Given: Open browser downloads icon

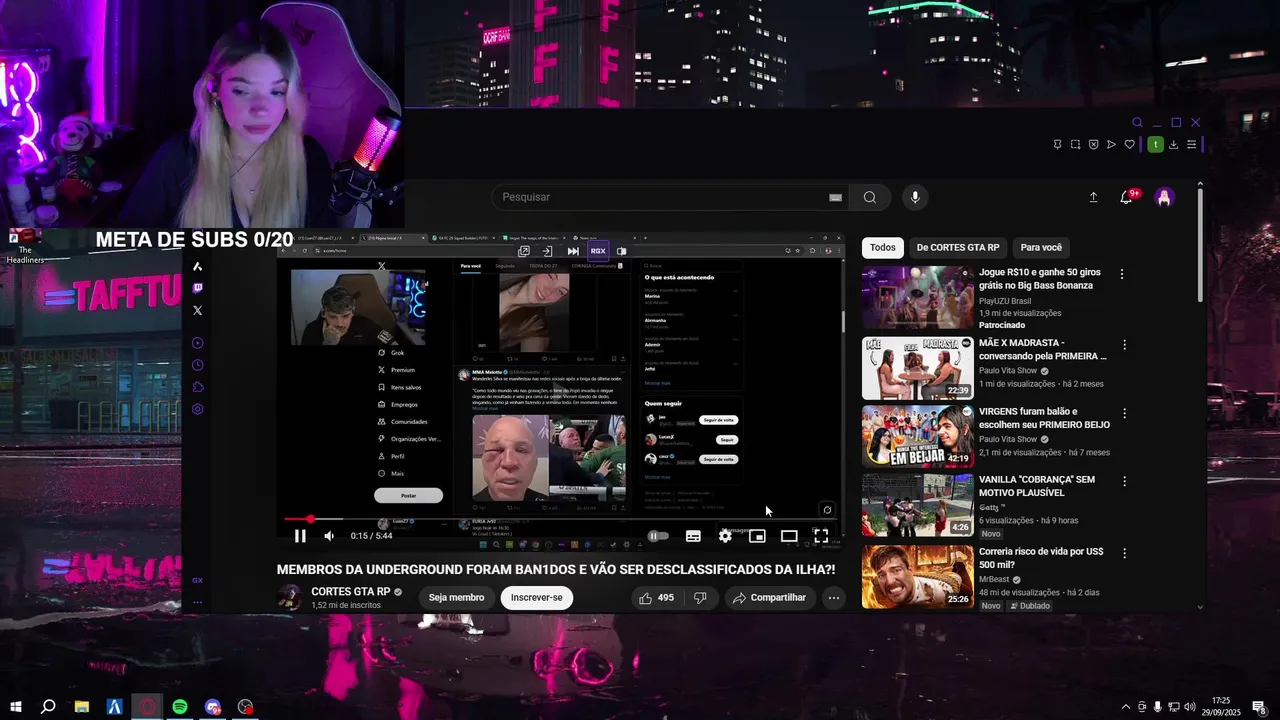Looking at the screenshot, I should coord(1173,145).
